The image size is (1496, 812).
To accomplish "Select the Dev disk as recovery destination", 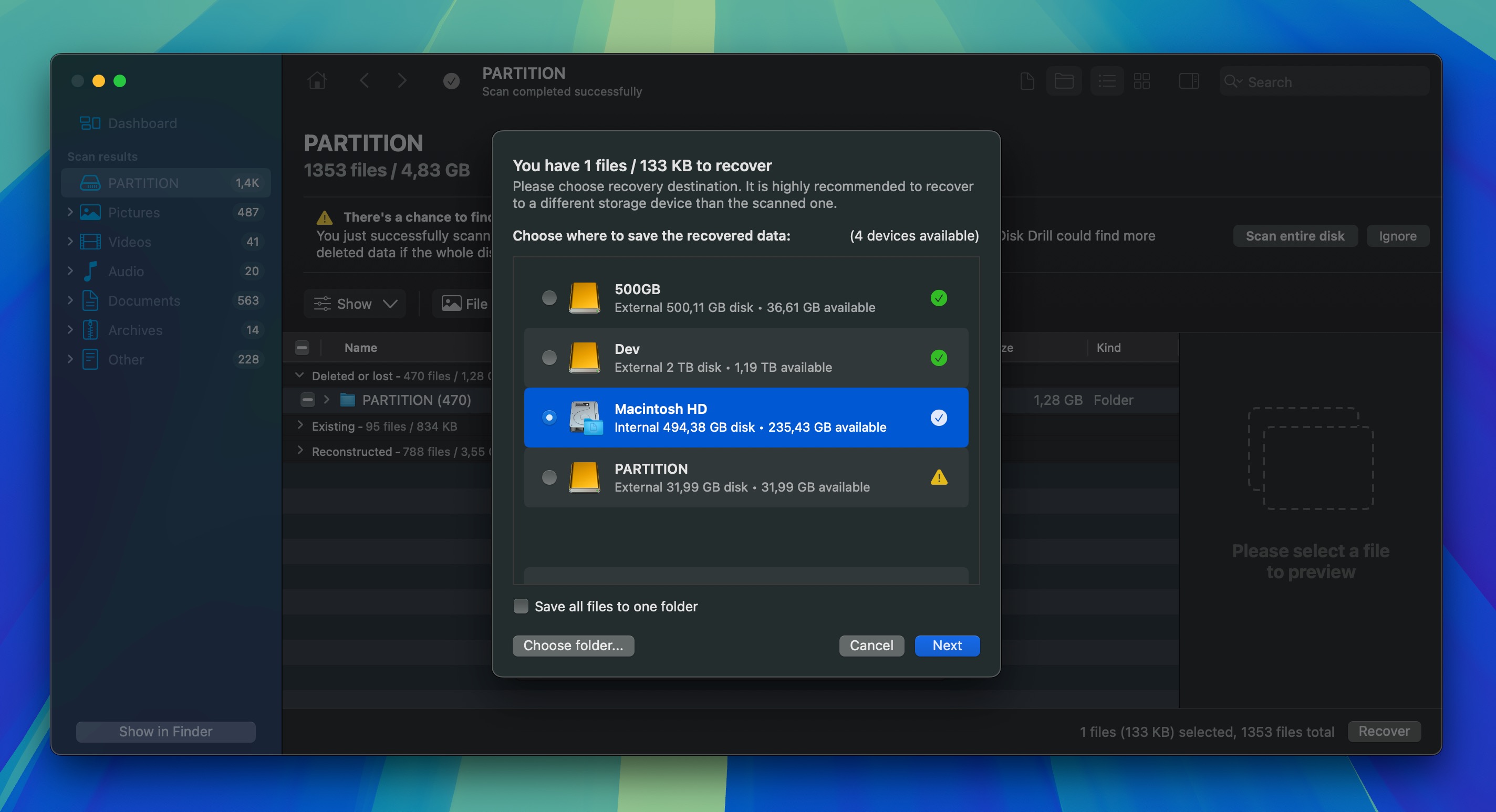I will (548, 358).
